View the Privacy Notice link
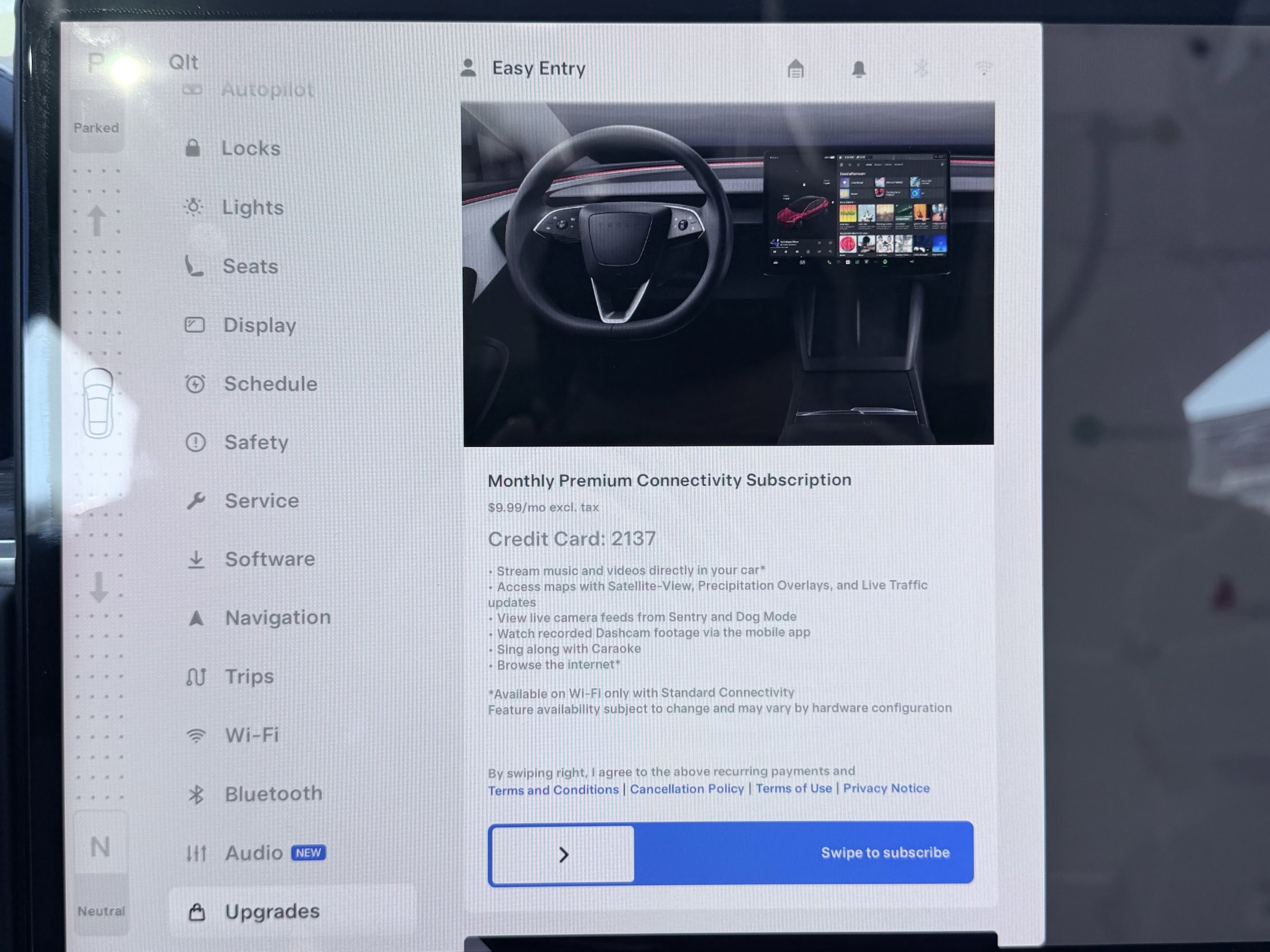 [886, 788]
